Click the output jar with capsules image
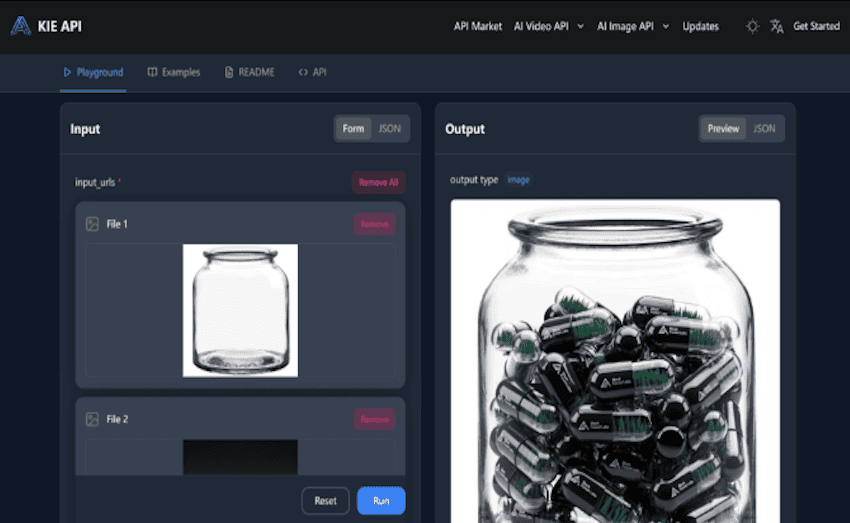Image resolution: width=850 pixels, height=523 pixels. pos(615,361)
